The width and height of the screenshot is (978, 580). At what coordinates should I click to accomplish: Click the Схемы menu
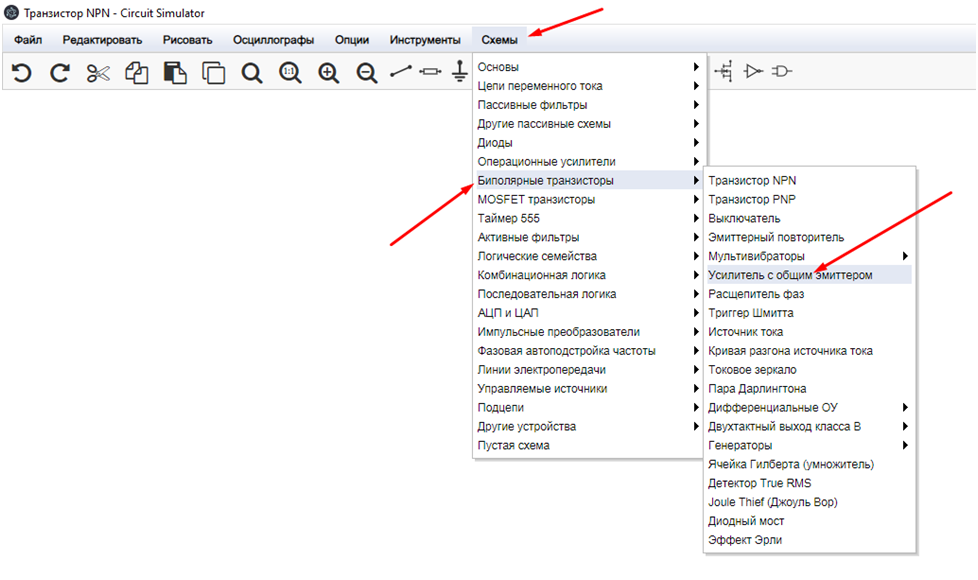click(500, 40)
